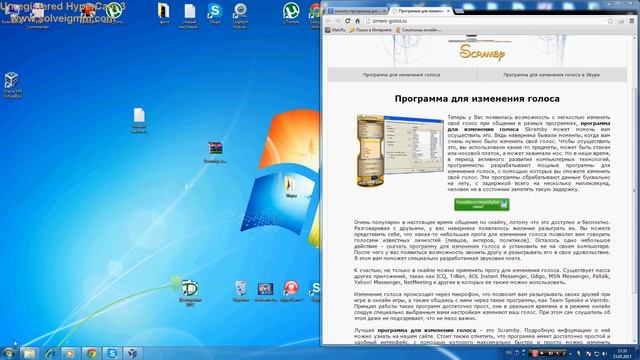The image size is (640, 360).
Task: Open the 'Симпсоны онлайн' bookmark
Action: 418,30
